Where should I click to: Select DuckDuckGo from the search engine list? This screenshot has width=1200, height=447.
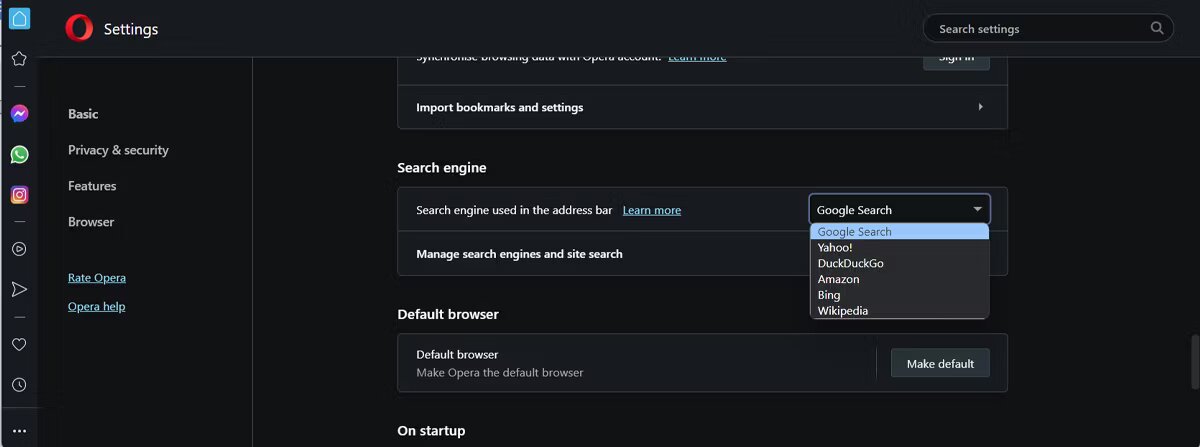[x=851, y=263]
